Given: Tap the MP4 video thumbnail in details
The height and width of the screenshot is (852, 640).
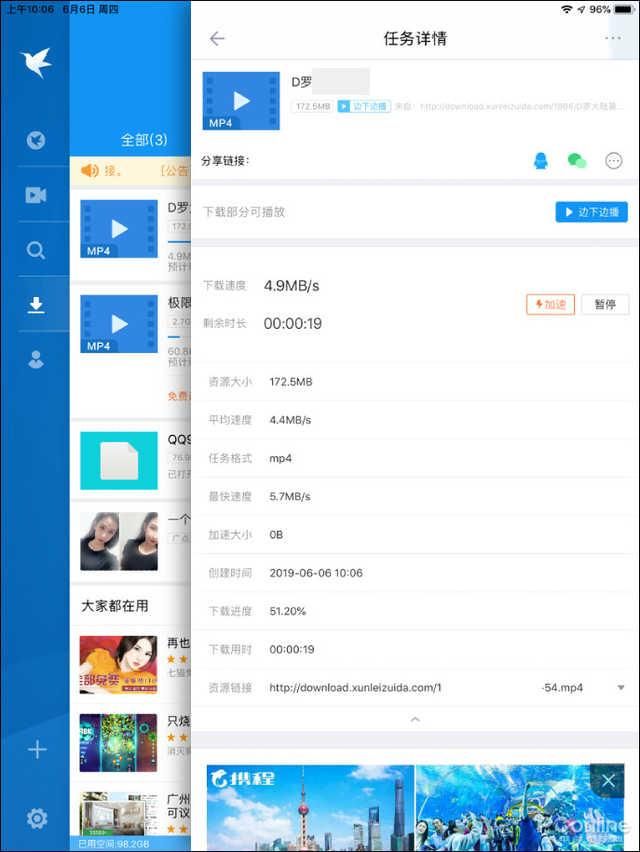Looking at the screenshot, I should (x=240, y=101).
